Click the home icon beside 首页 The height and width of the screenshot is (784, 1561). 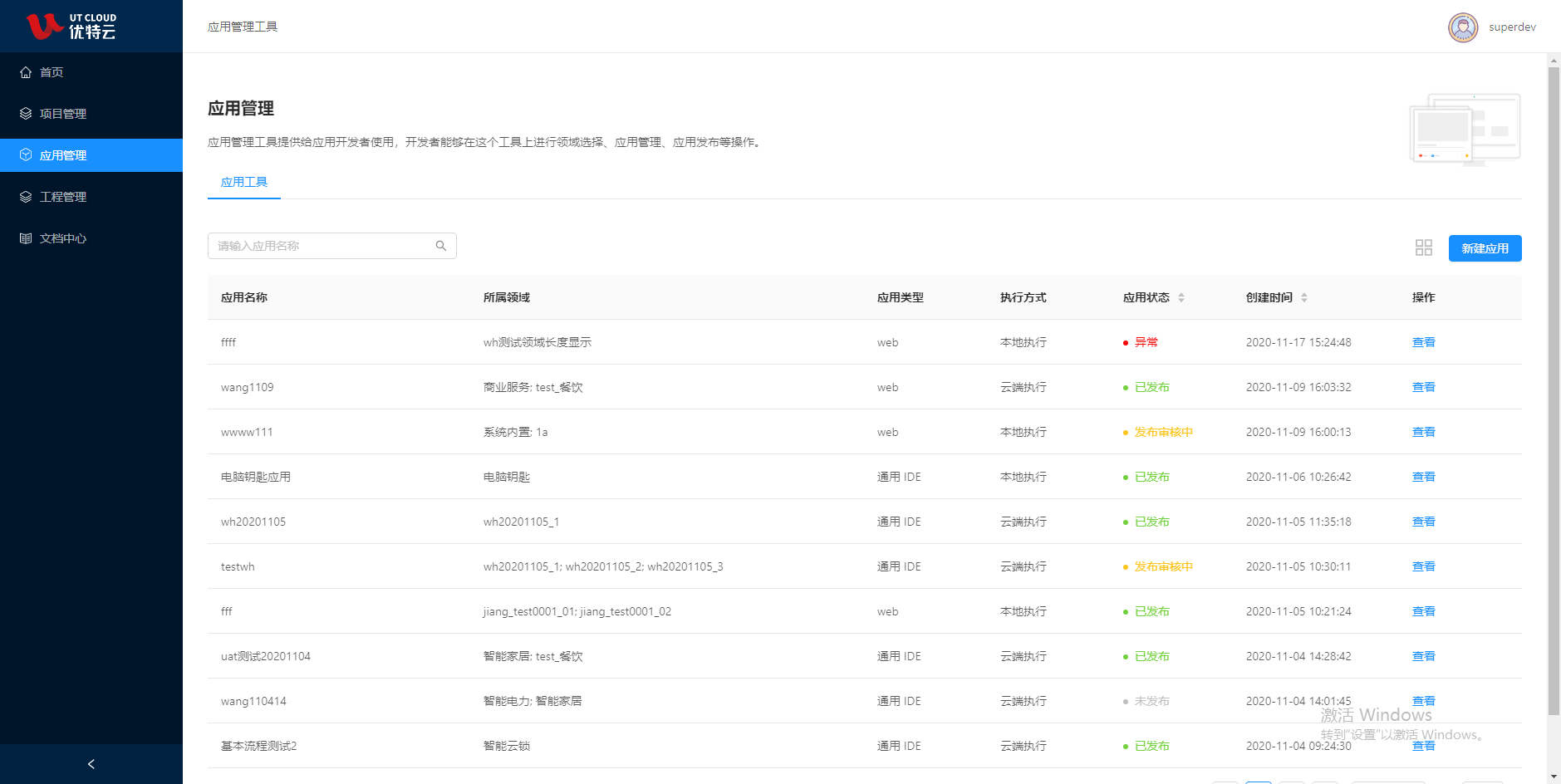pyautogui.click(x=26, y=72)
